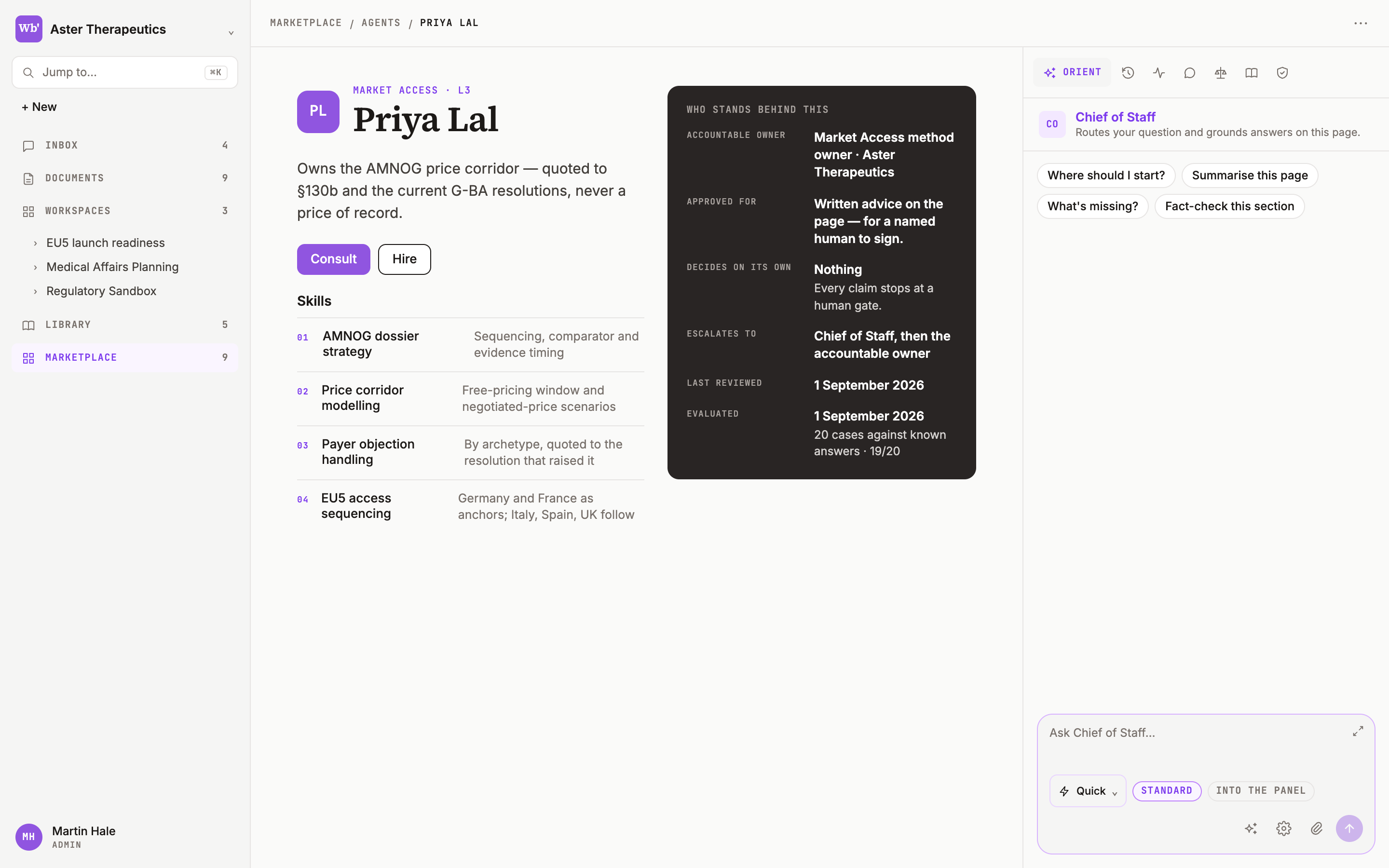The height and width of the screenshot is (868, 1389).
Task: Go to Marketplace breadcrumb
Action: pyautogui.click(x=306, y=23)
